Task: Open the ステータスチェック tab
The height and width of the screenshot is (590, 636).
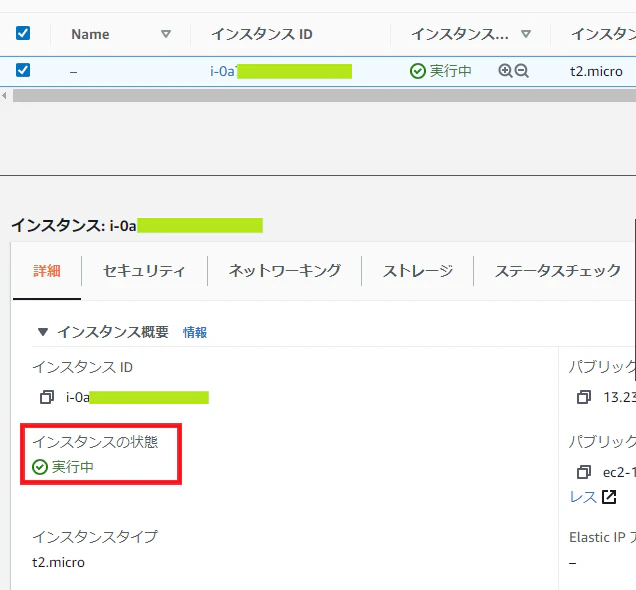Action: (558, 270)
